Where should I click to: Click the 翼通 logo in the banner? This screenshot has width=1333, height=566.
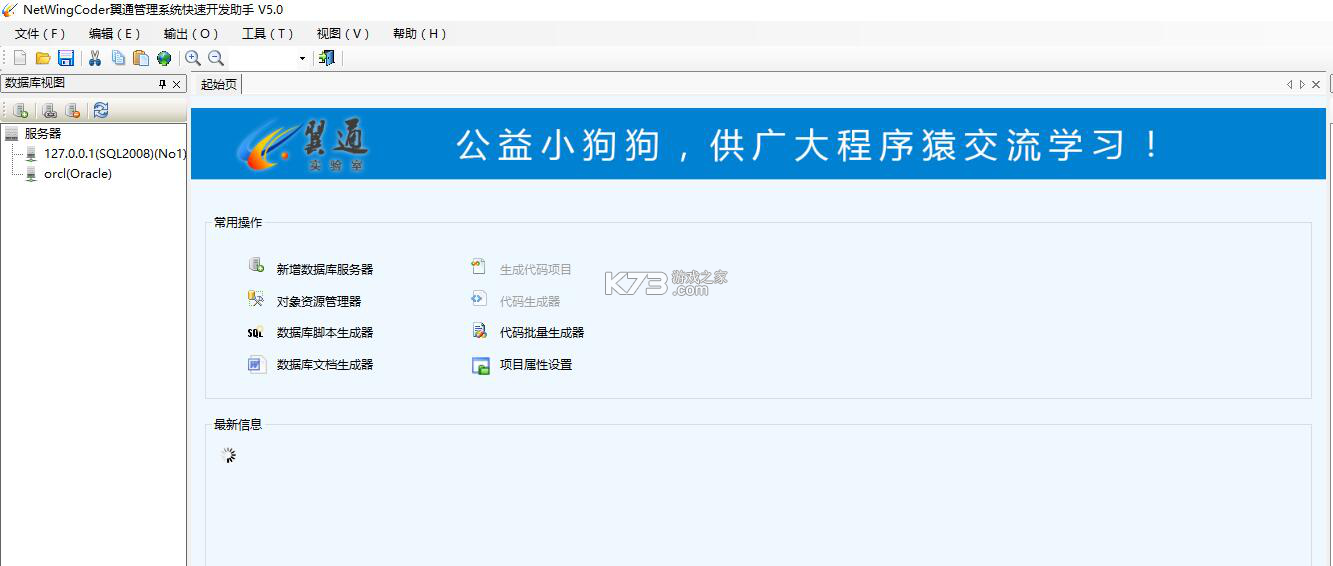[303, 144]
